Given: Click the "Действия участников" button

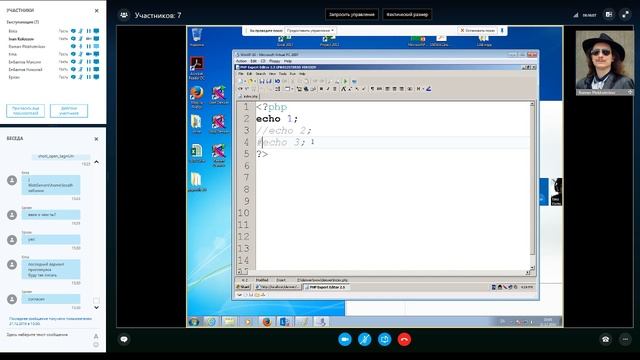Looking at the screenshot, I should pos(69,111).
